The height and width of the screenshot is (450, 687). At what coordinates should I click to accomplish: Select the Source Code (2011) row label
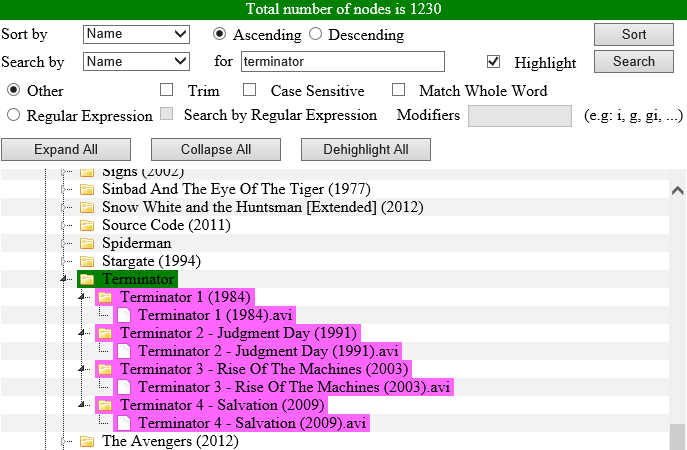166,225
